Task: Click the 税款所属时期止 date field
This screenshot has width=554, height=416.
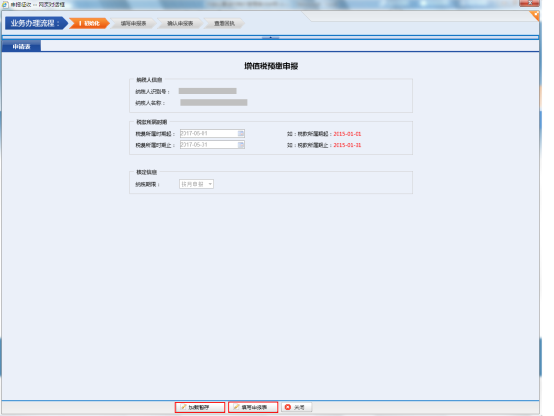Action: 212,145
